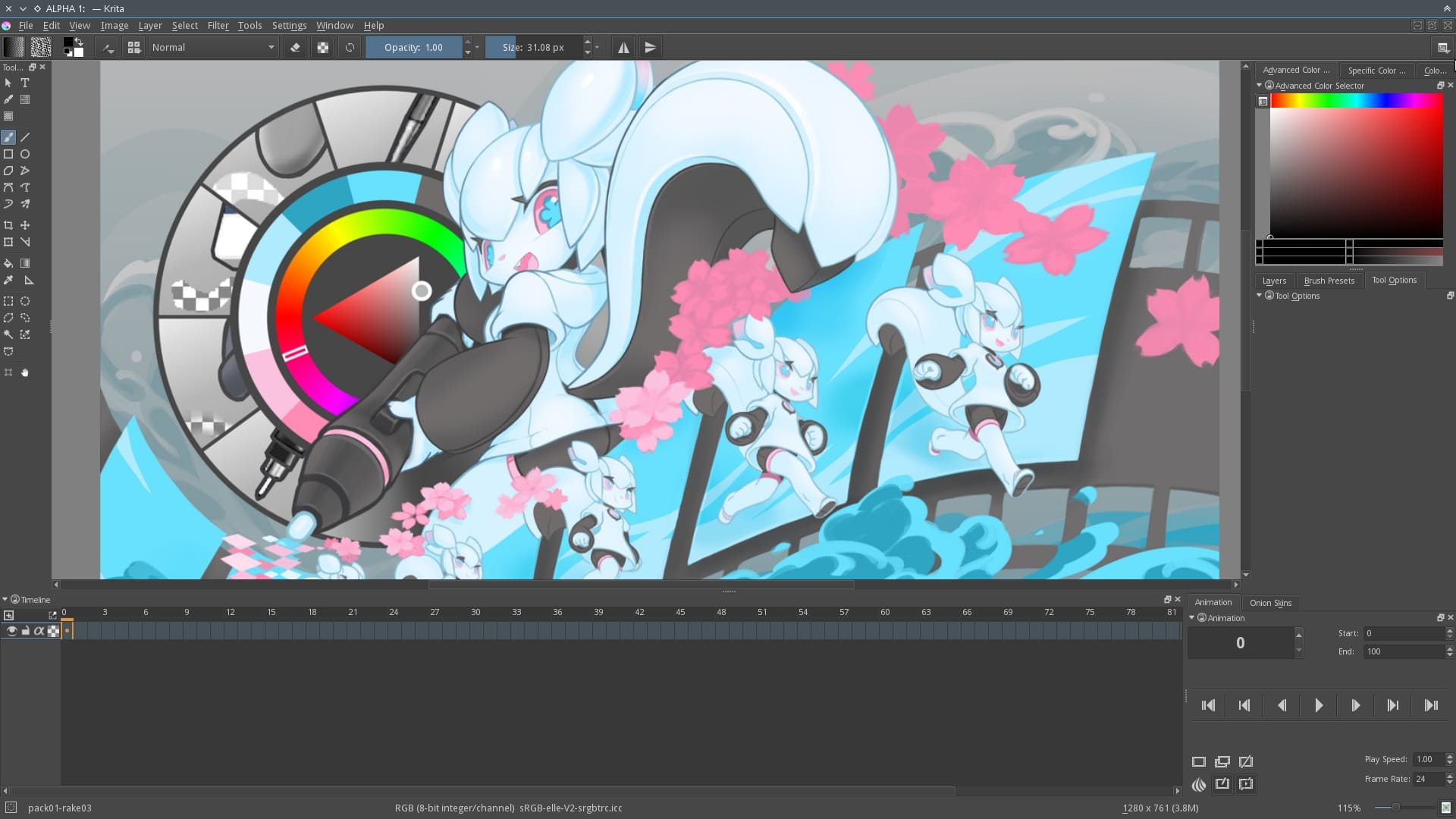Switch to Brush Presets tab
The width and height of the screenshot is (1456, 819).
1329,280
